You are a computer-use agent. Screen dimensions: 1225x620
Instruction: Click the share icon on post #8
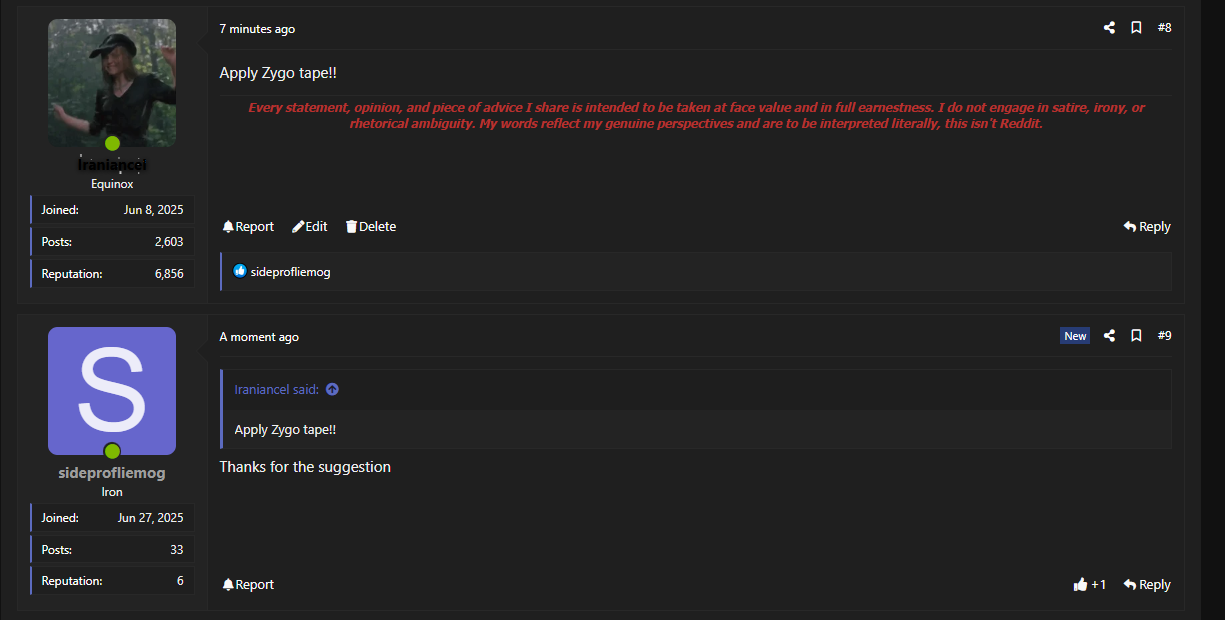tap(1109, 28)
